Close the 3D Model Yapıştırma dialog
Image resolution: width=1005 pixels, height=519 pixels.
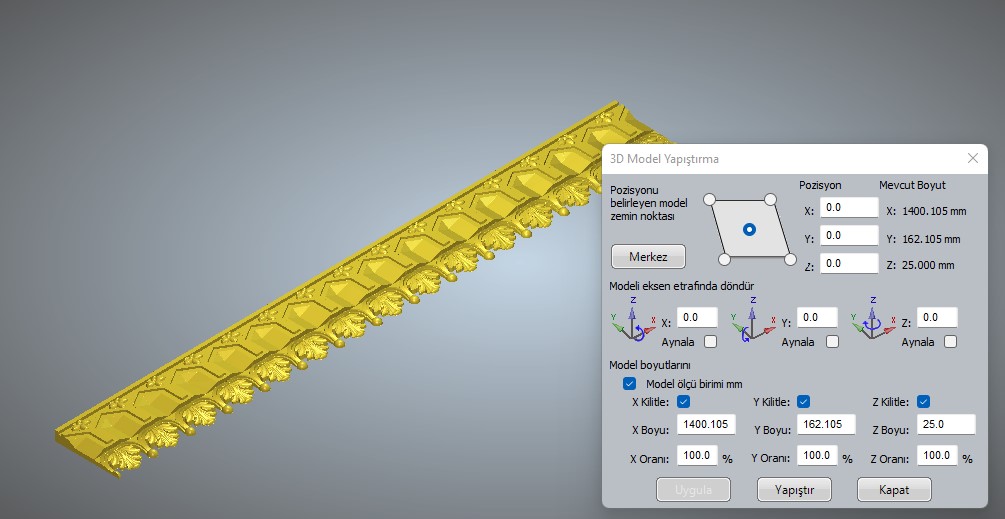point(972,158)
